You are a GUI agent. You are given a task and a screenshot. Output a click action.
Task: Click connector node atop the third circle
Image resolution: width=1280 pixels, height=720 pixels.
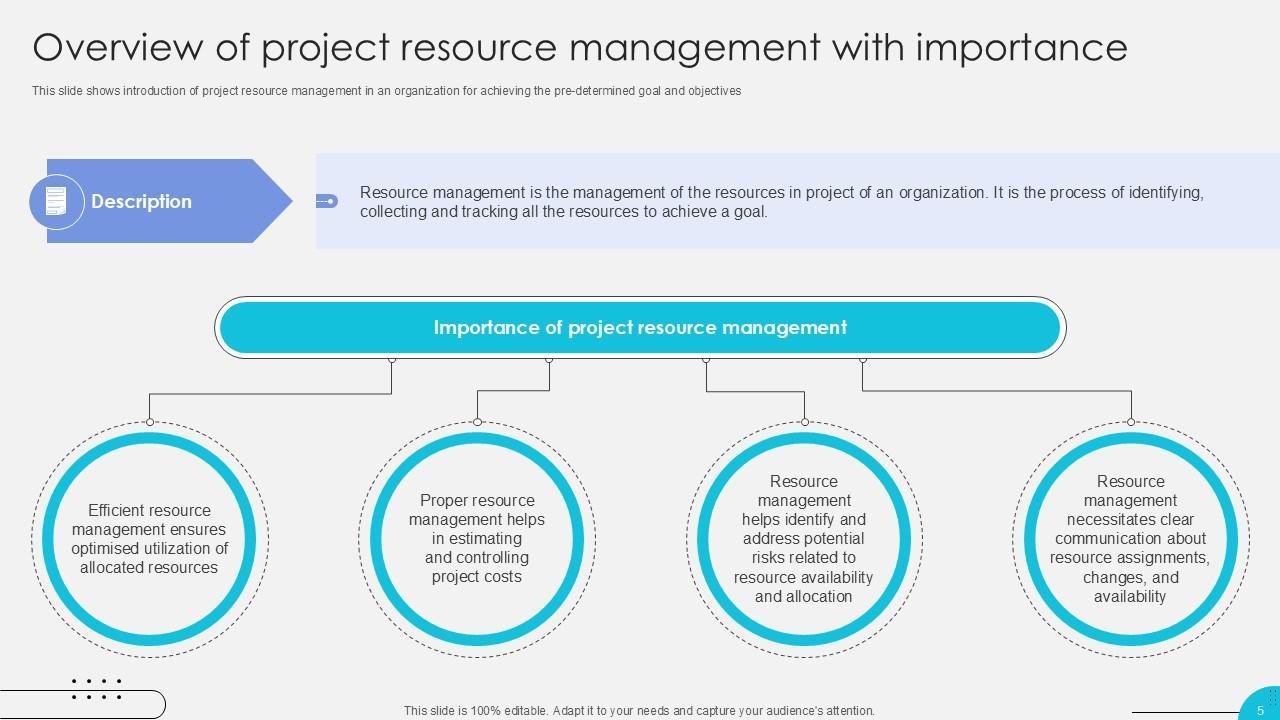click(x=804, y=422)
